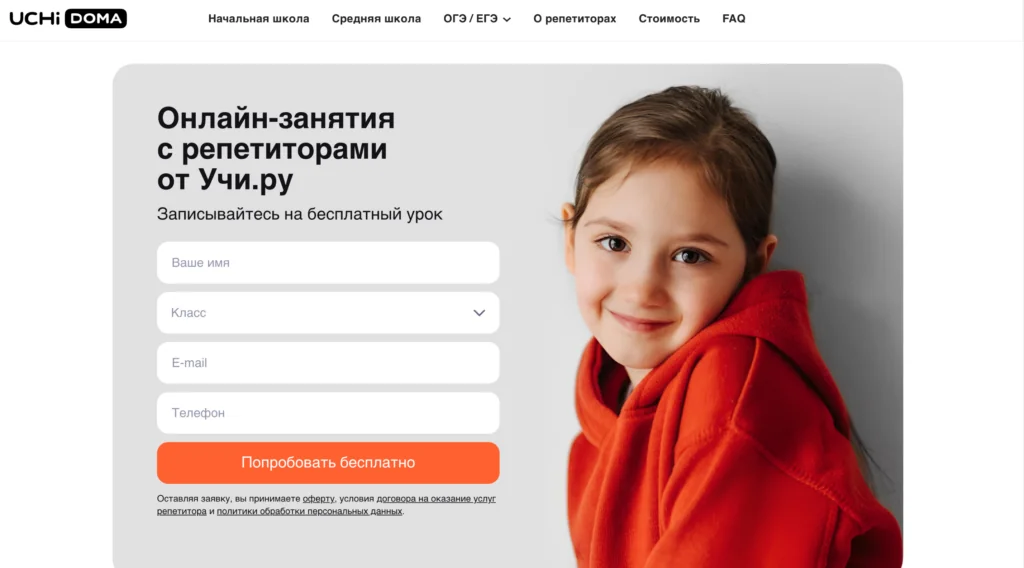Click the UCHi DOMA logo
Screen dimensions: 1024x568
click(x=68, y=18)
